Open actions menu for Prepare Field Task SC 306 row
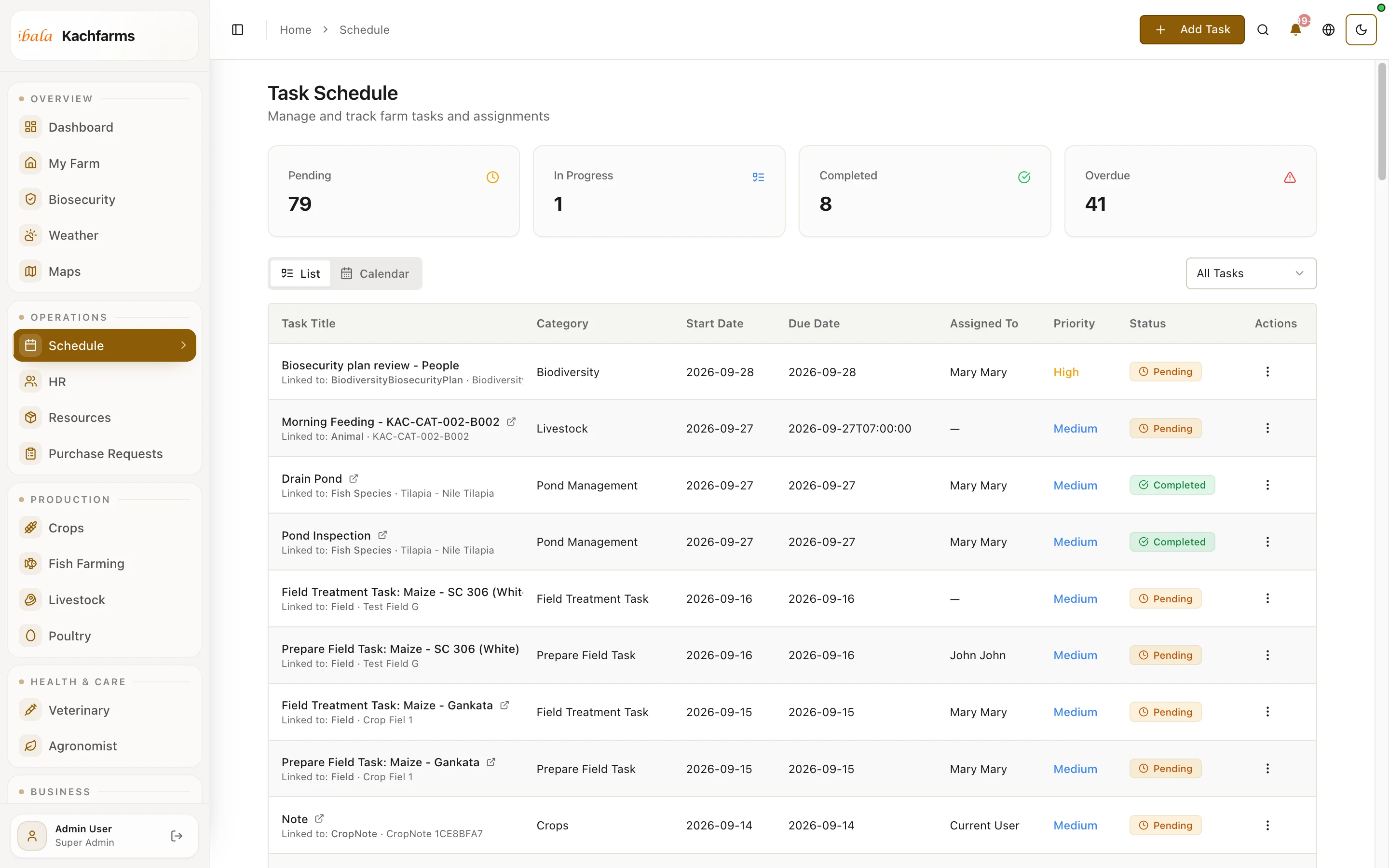The image size is (1389, 868). pos(1267,655)
